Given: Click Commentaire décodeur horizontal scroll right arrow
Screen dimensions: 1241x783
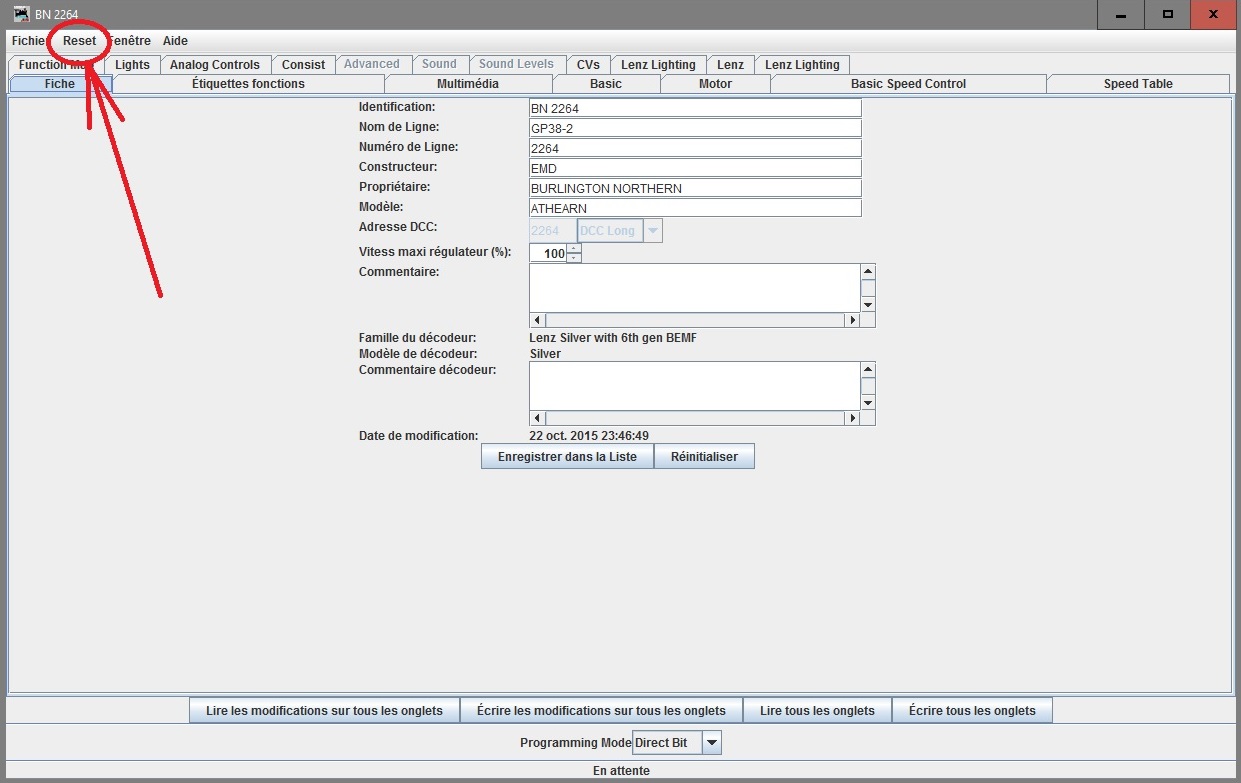Looking at the screenshot, I should coord(853,418).
